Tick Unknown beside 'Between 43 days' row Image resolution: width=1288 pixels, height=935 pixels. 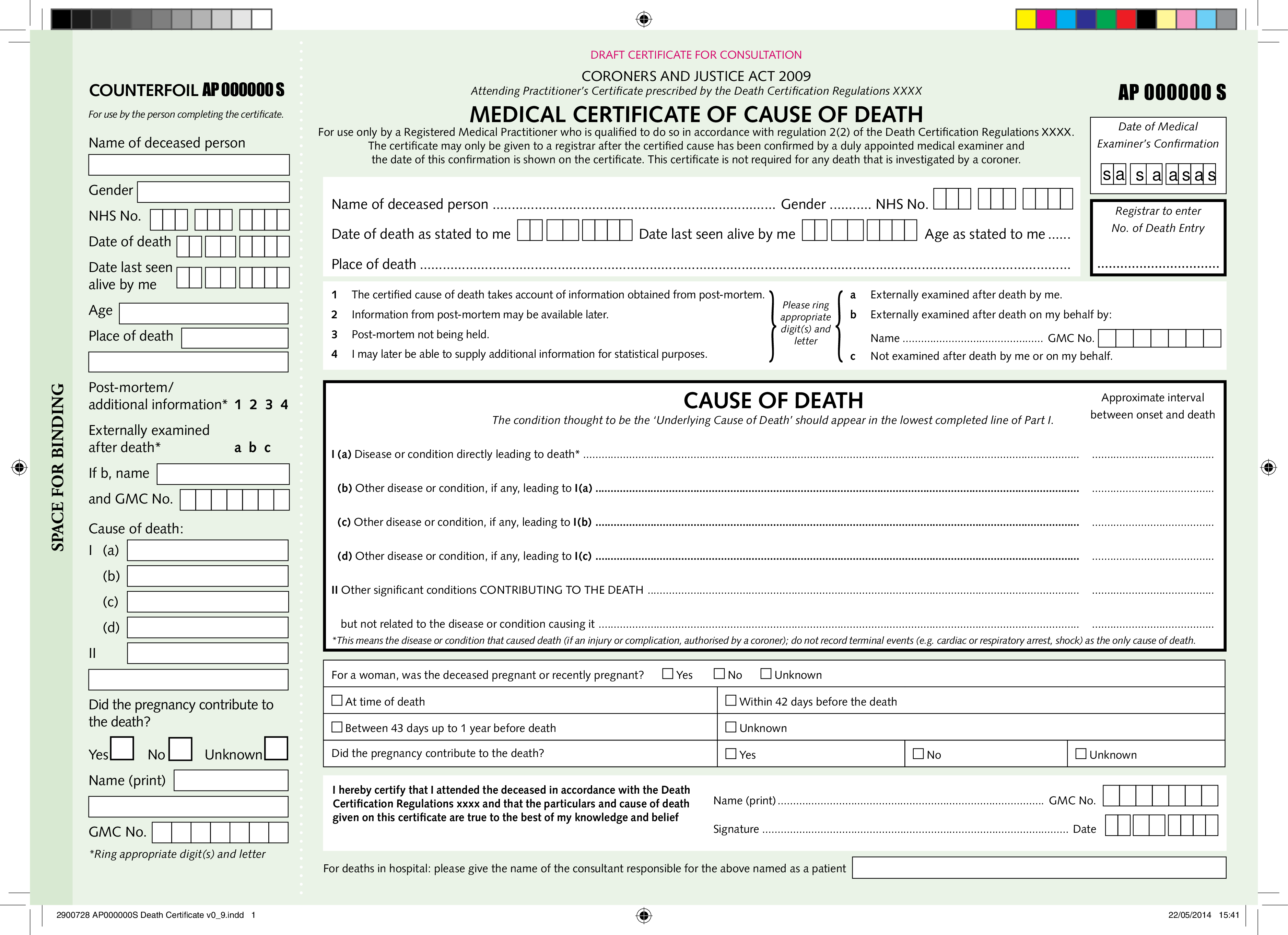pos(731,727)
